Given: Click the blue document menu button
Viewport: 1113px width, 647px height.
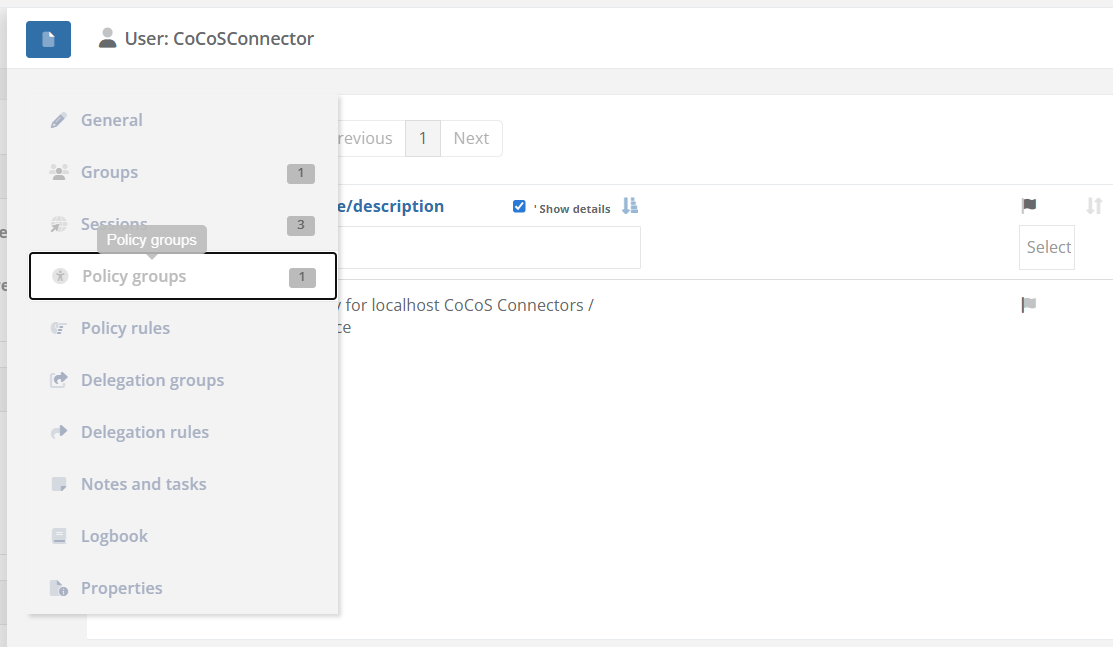Looking at the screenshot, I should pos(48,39).
